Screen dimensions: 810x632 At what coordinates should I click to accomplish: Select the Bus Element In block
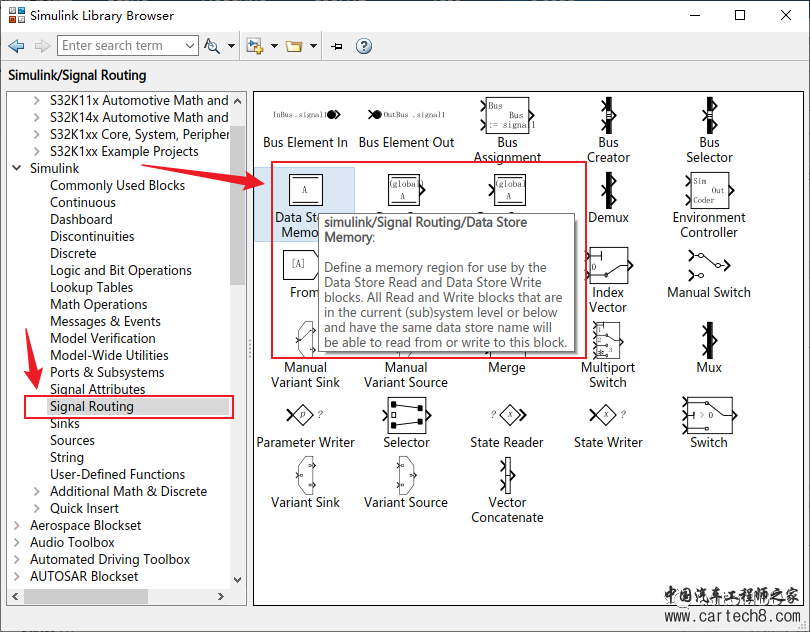(x=305, y=124)
